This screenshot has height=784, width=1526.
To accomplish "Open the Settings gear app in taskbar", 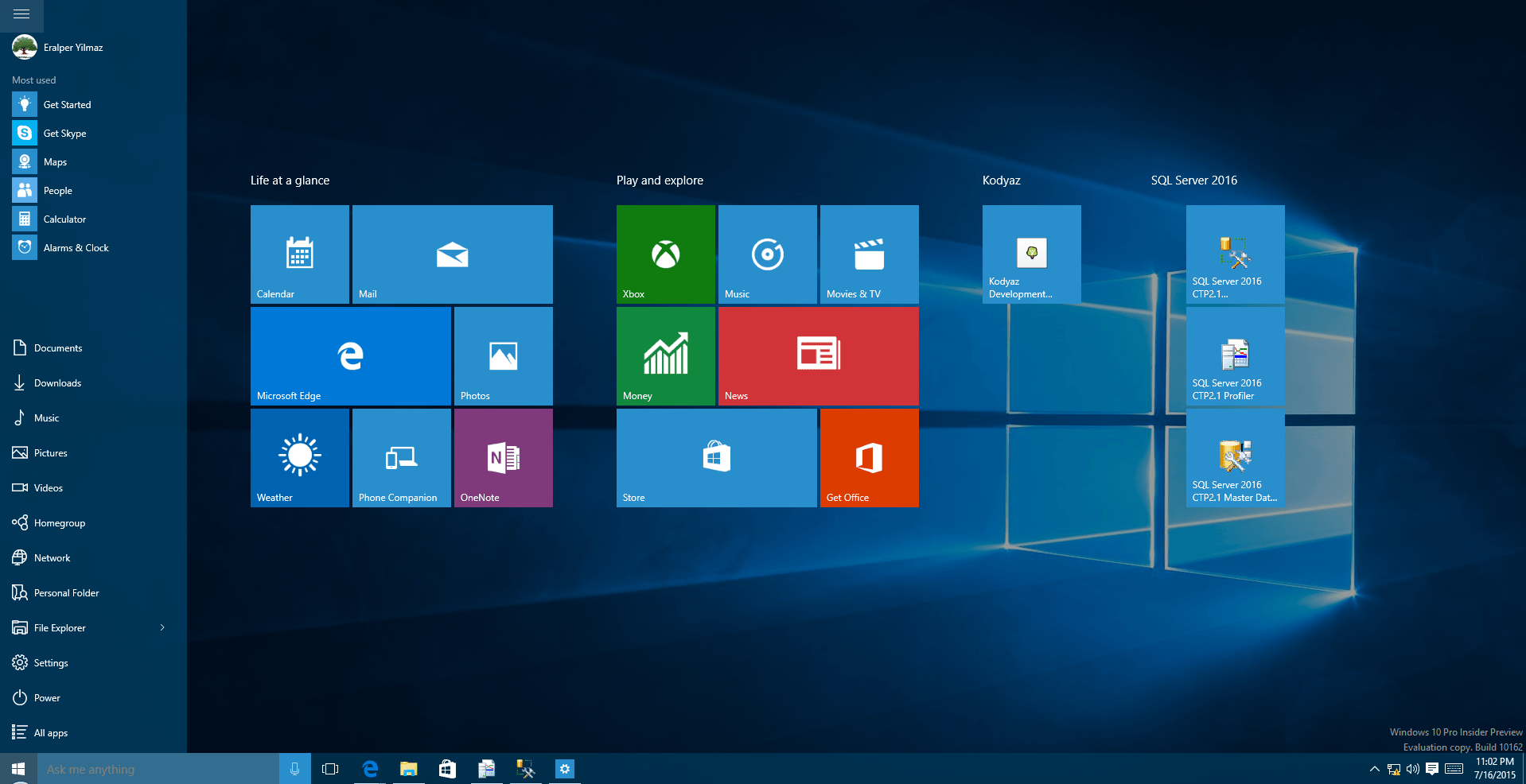I will (x=564, y=769).
